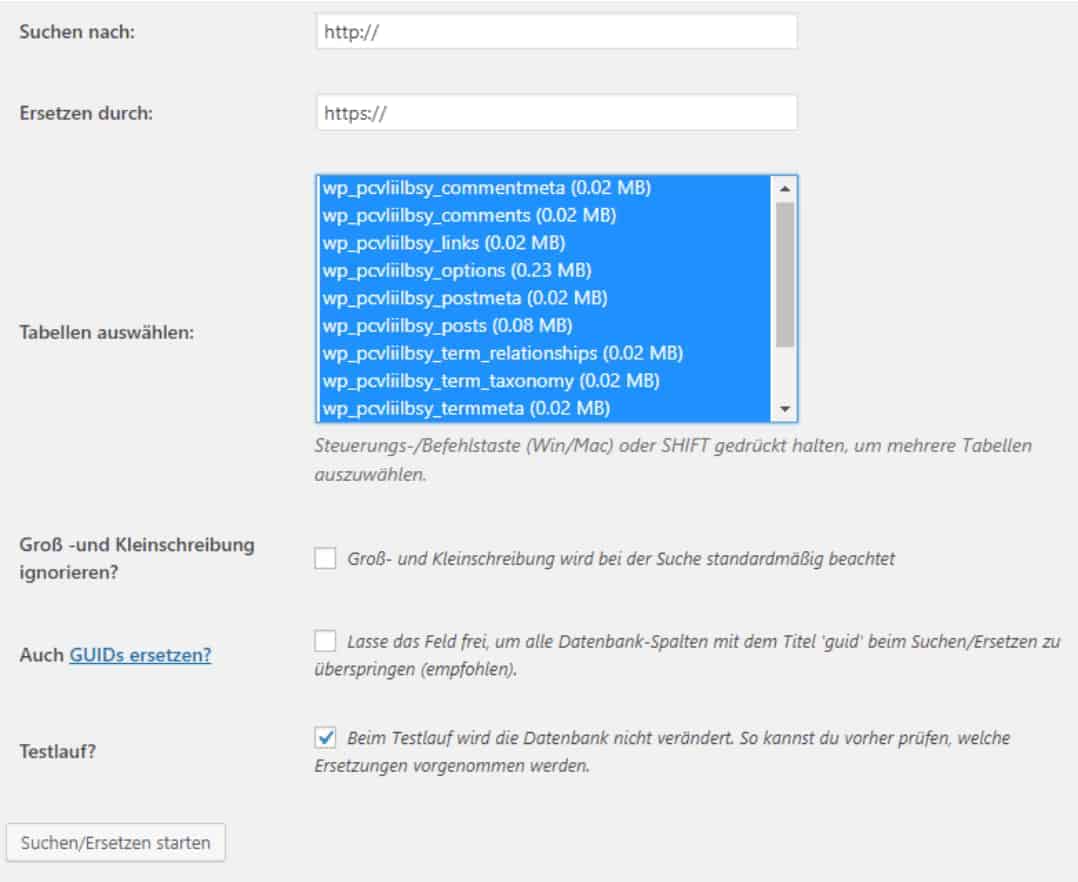1078x882 pixels.
Task: Pick the wp_pcvliilbsy_termmeta table
Action: (465, 408)
